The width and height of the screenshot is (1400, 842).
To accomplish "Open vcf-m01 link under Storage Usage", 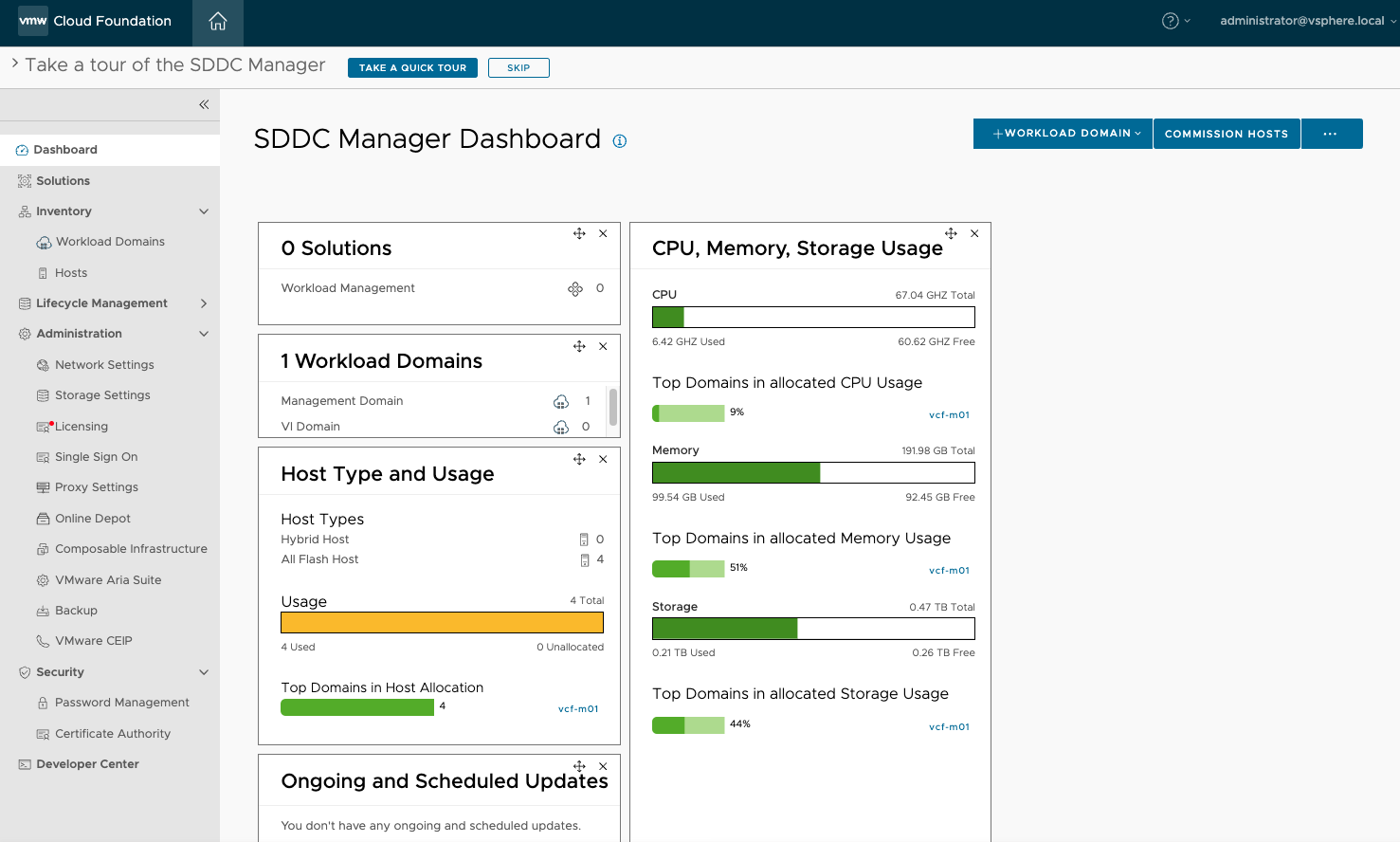I will pyautogui.click(x=949, y=727).
